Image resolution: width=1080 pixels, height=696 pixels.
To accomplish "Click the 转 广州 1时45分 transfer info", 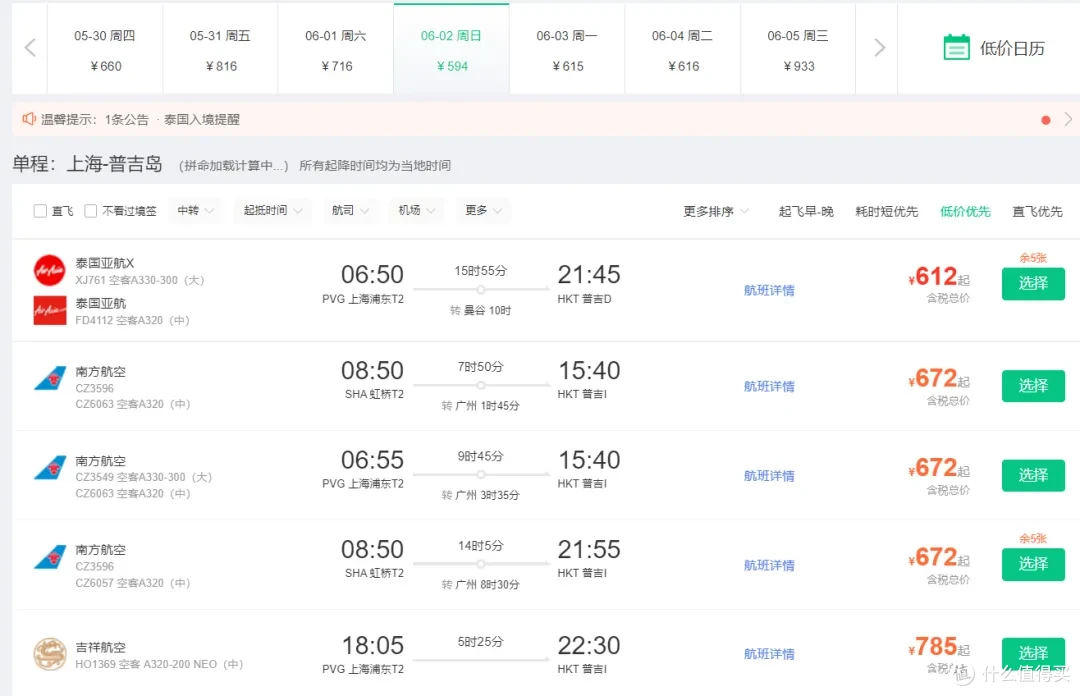I will [480, 405].
